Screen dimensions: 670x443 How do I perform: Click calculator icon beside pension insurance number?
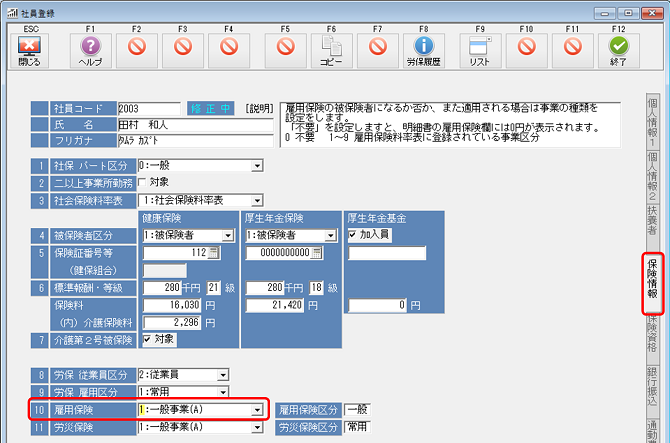pos(316,252)
